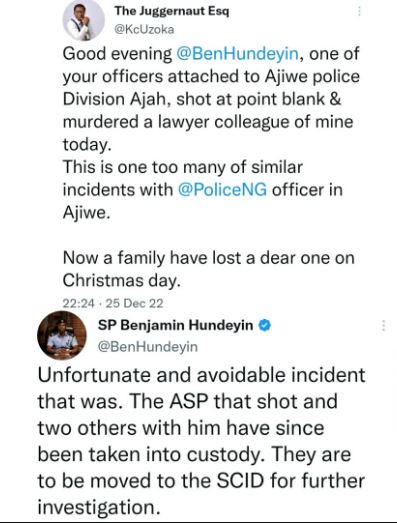
Task: Open more options on Hundeyin's reply tweet
Action: pyautogui.click(x=384, y=326)
